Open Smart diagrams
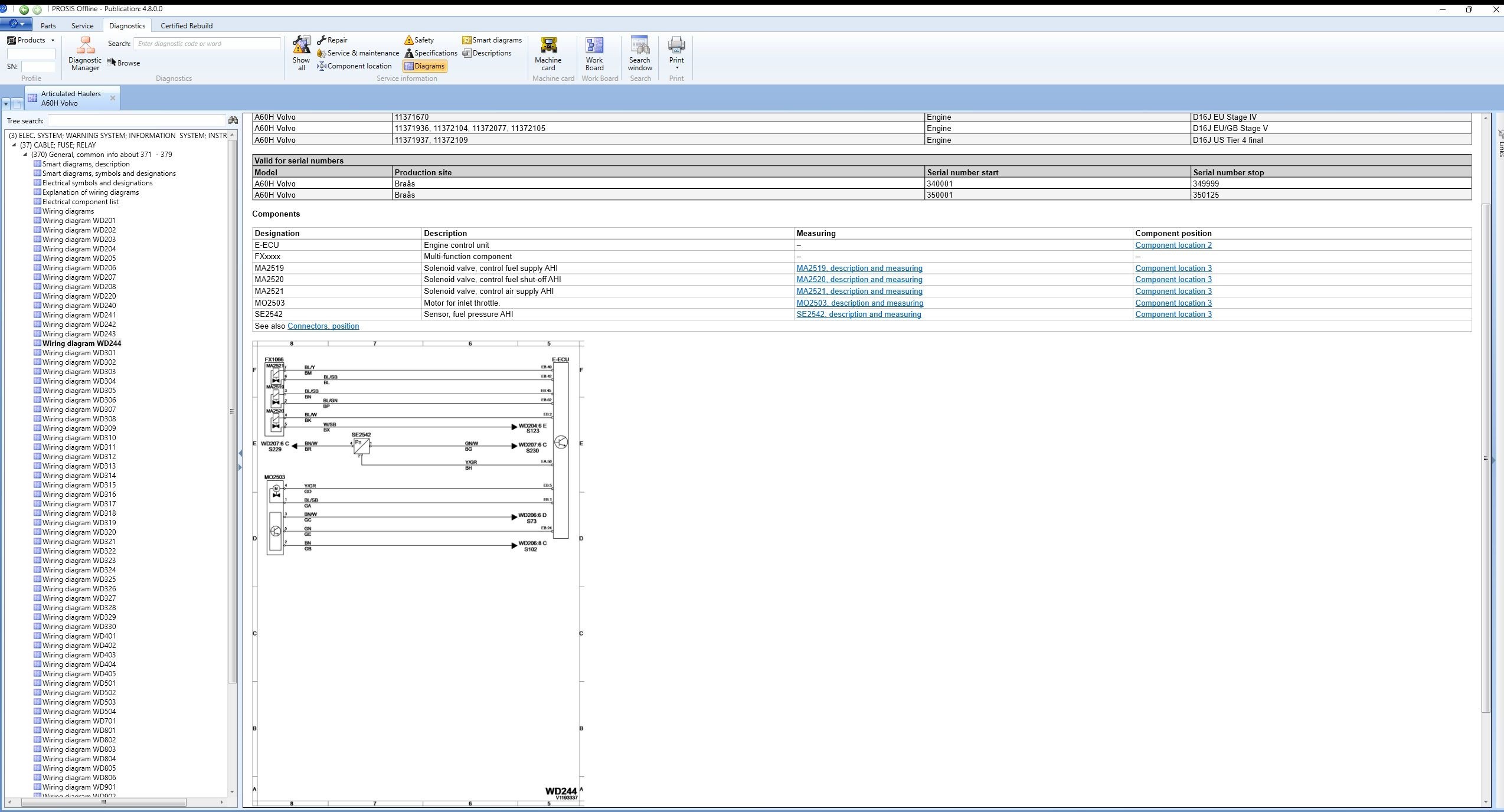1504x812 pixels. coord(492,40)
